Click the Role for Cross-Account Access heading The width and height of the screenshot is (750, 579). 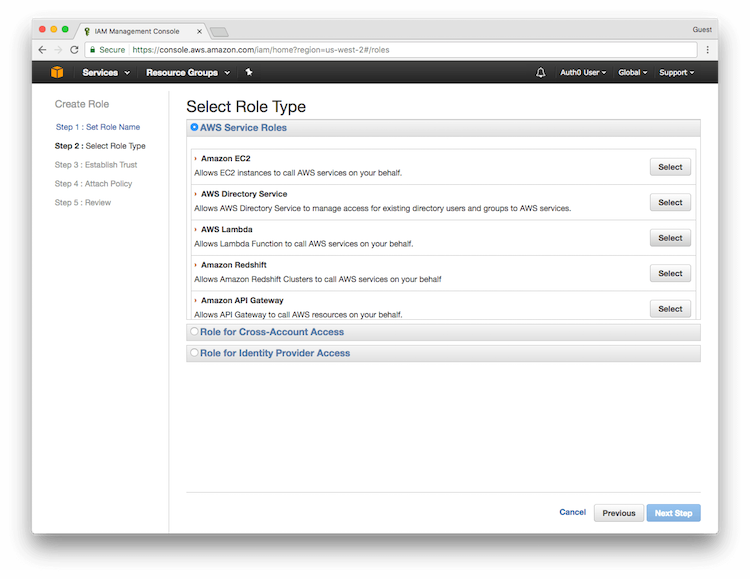(272, 332)
